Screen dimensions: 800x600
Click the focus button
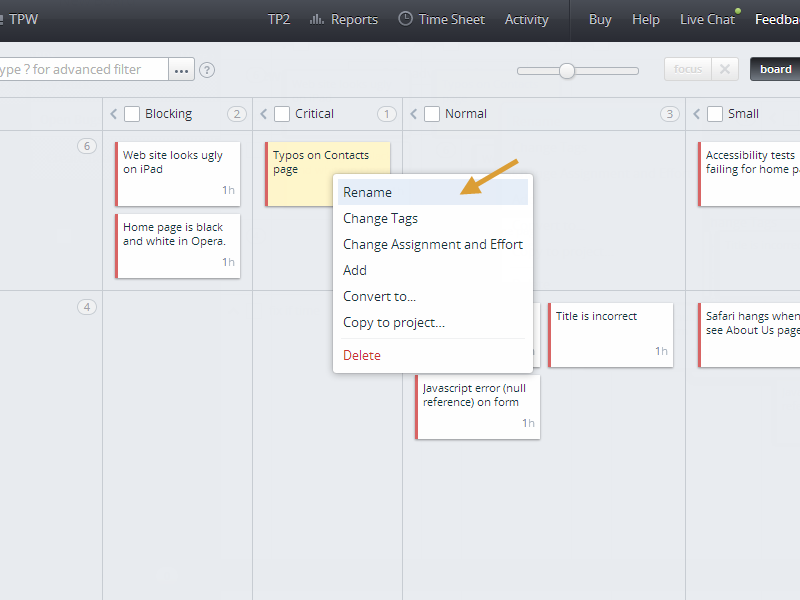pos(687,69)
